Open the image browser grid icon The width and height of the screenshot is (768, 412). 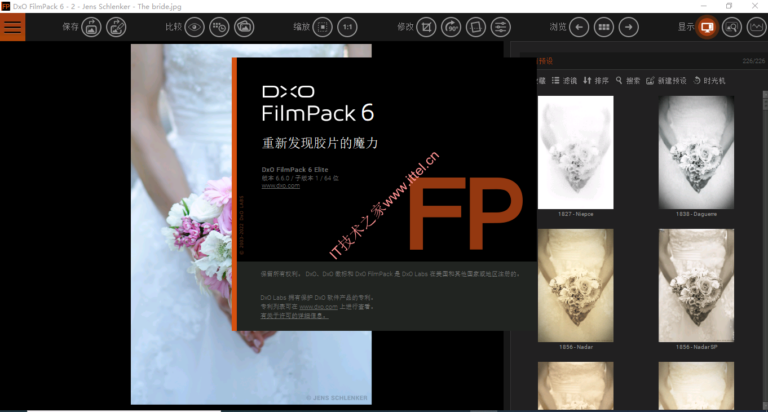pyautogui.click(x=604, y=27)
